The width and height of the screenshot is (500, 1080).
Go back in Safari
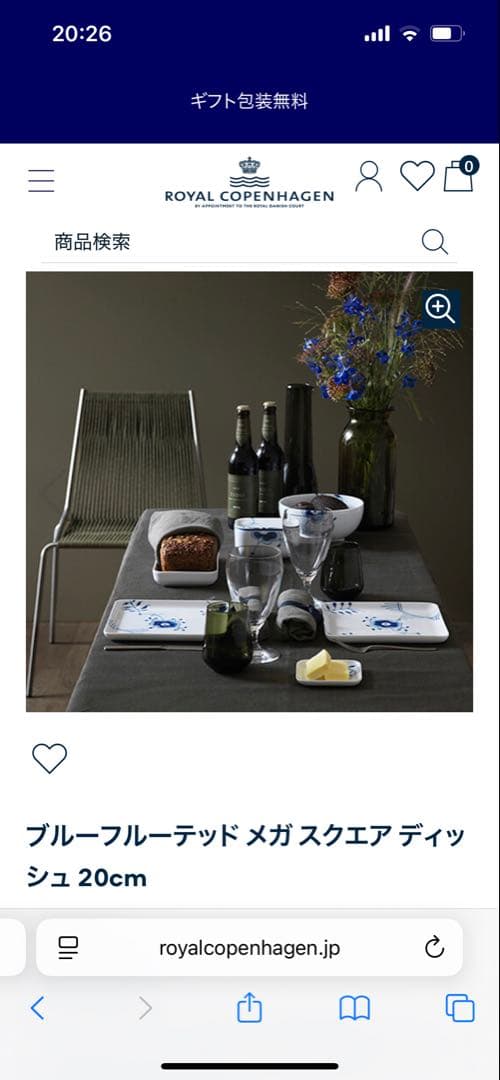[38, 1008]
